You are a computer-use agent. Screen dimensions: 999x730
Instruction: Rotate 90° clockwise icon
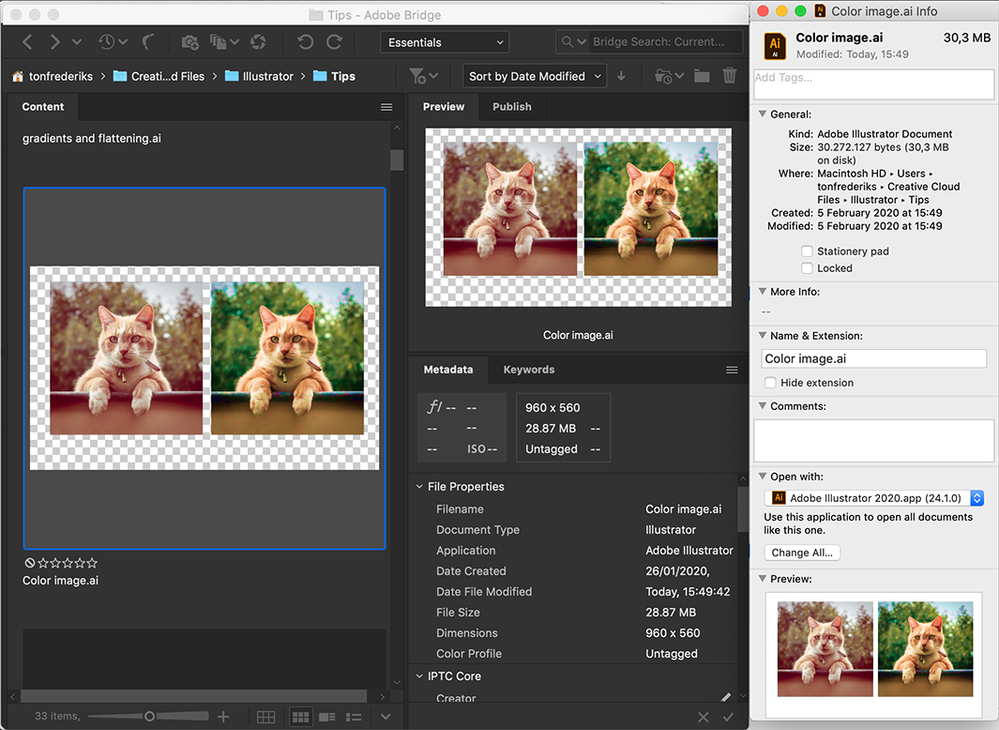(334, 42)
